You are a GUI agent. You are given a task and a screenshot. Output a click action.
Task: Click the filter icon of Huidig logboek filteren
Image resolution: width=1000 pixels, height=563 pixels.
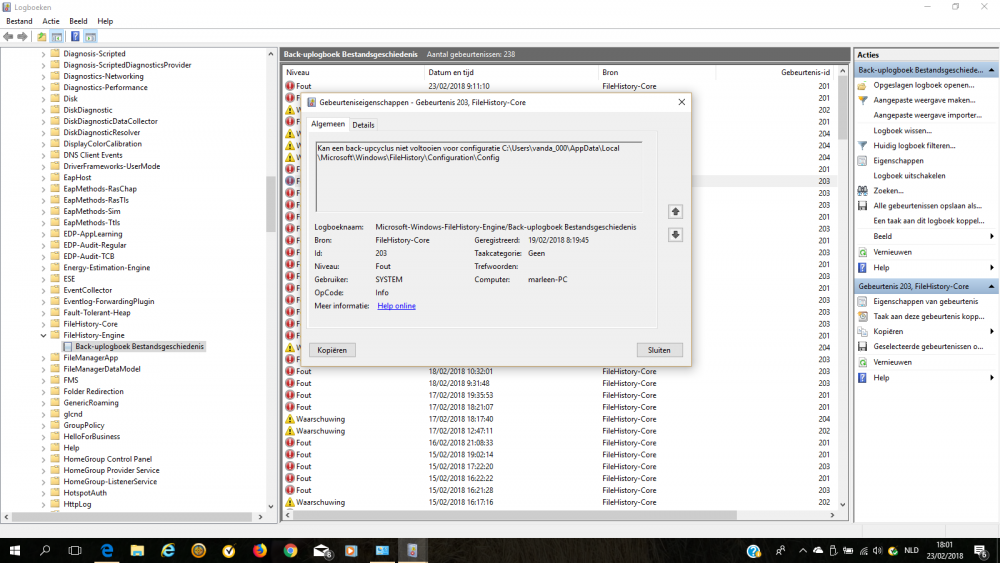coord(862,145)
